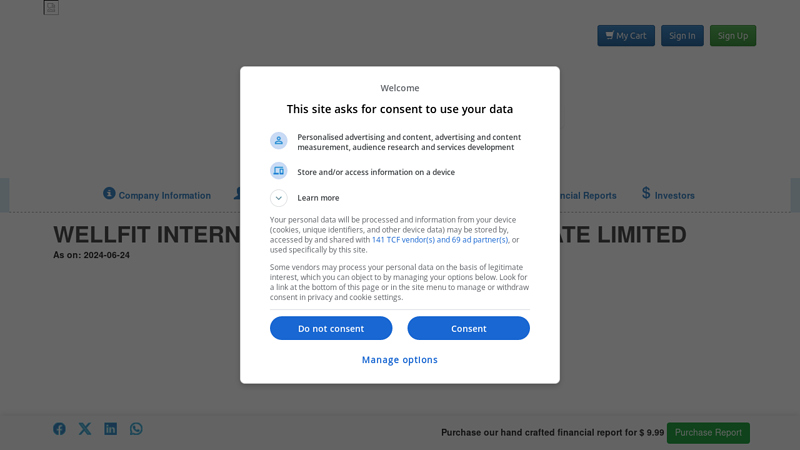Click the Company Information info icon
800x450 pixels.
point(109,193)
